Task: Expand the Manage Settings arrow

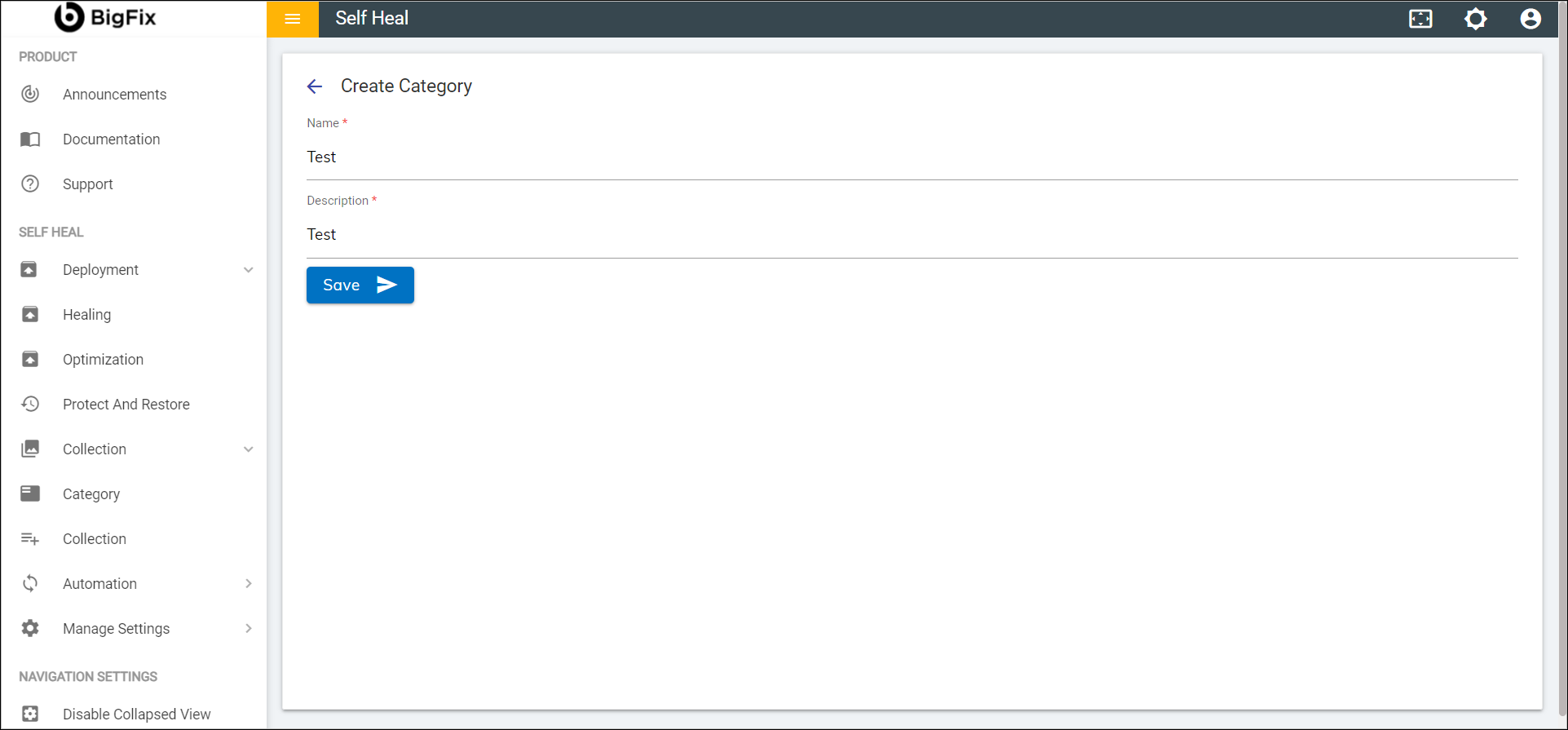Action: (249, 629)
